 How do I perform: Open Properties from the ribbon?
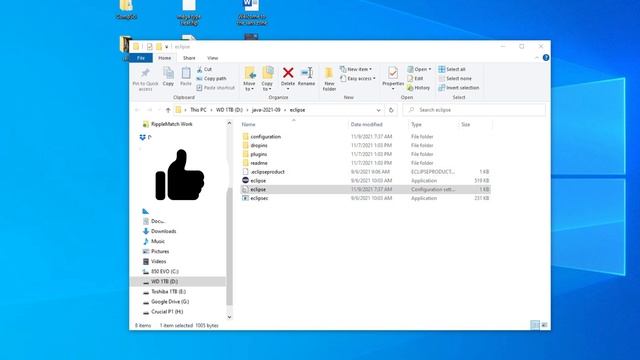[393, 78]
